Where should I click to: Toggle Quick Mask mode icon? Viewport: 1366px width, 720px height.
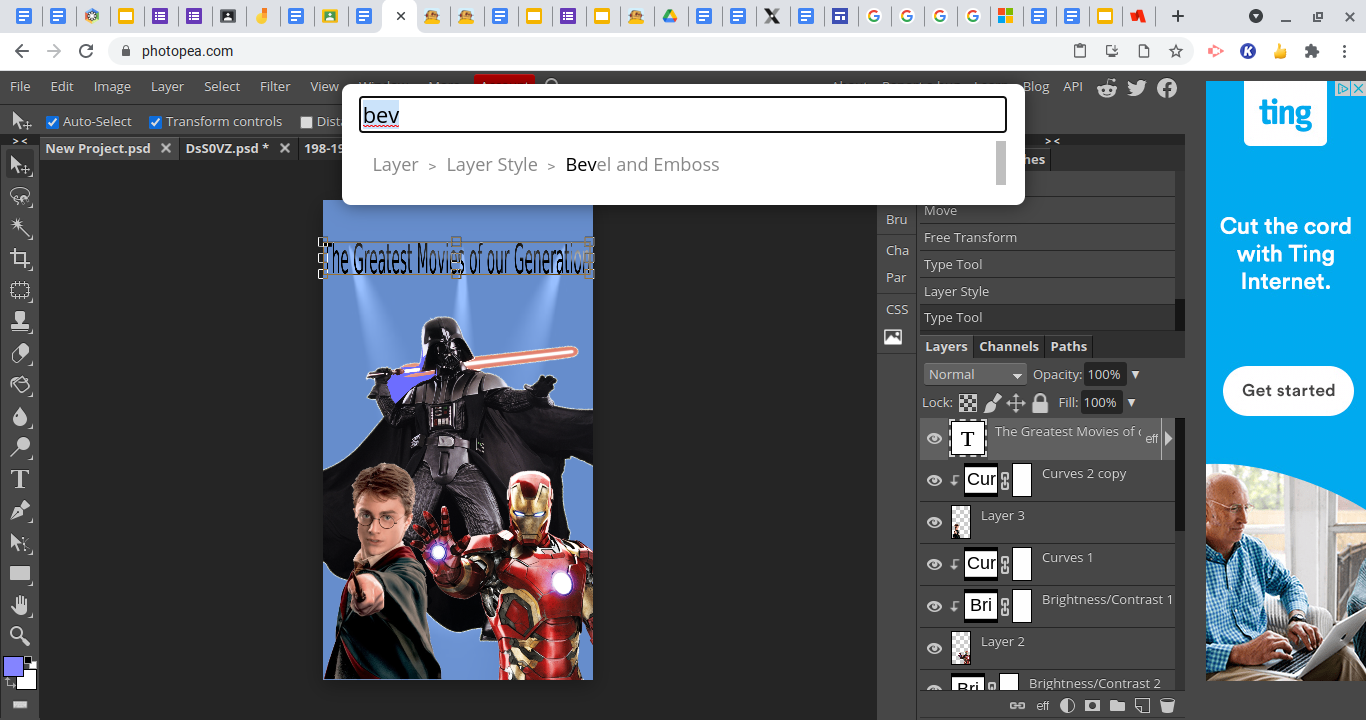coord(20,705)
